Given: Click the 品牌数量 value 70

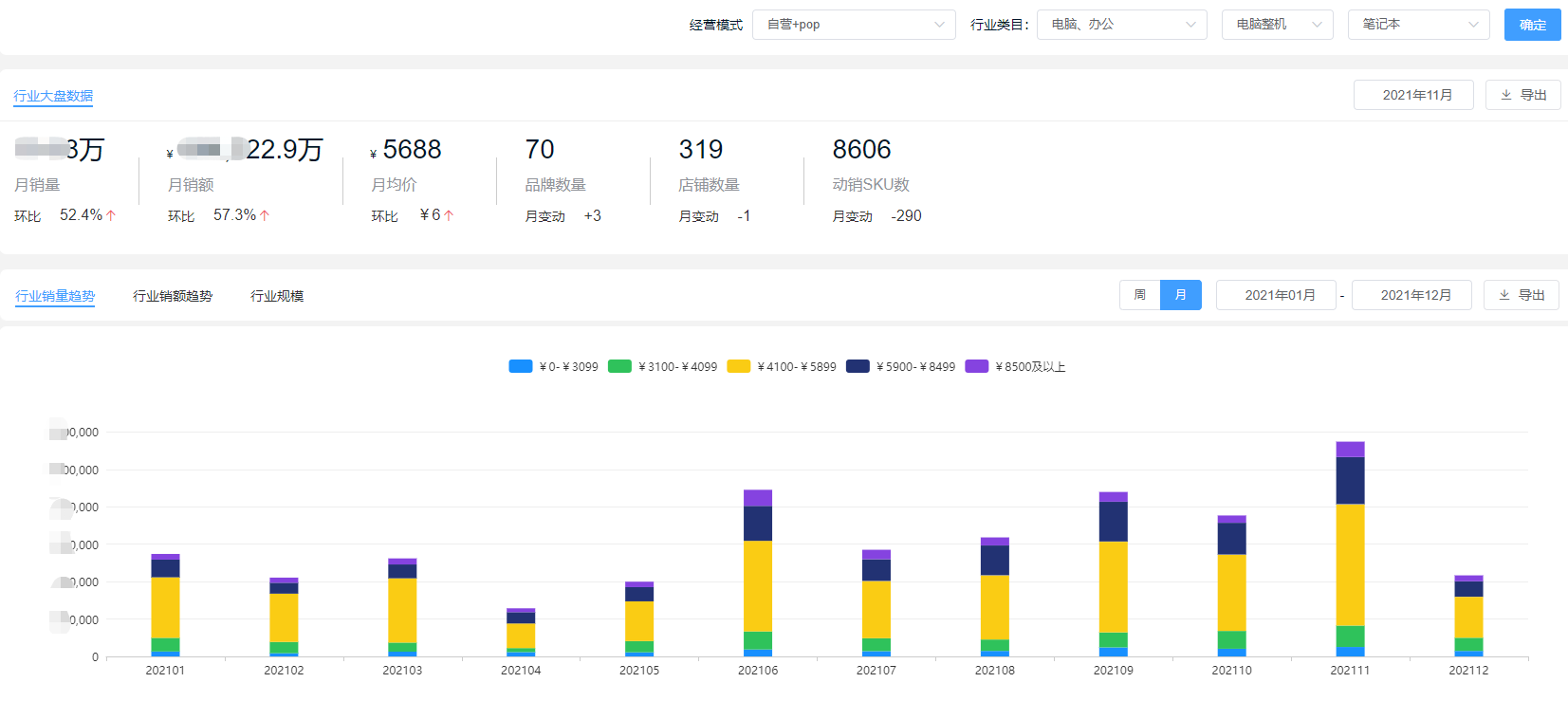Looking at the screenshot, I should [540, 150].
